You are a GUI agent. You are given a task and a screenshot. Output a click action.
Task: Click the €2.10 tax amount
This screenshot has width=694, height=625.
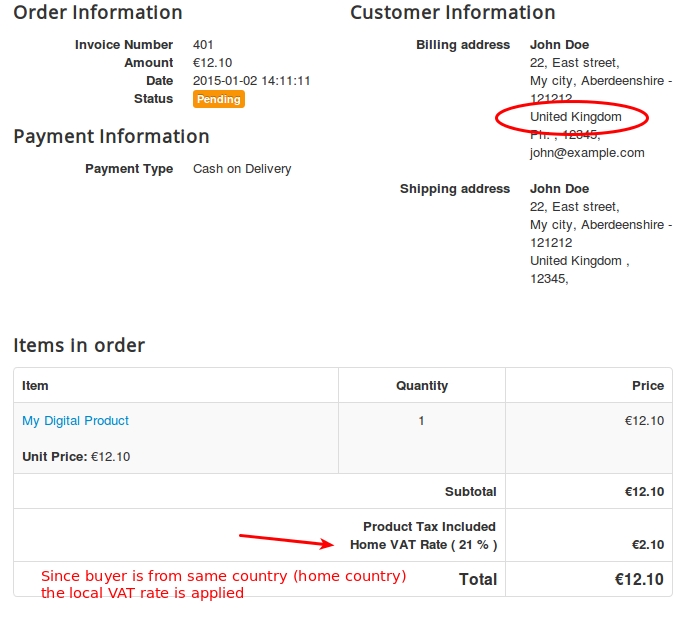point(647,545)
